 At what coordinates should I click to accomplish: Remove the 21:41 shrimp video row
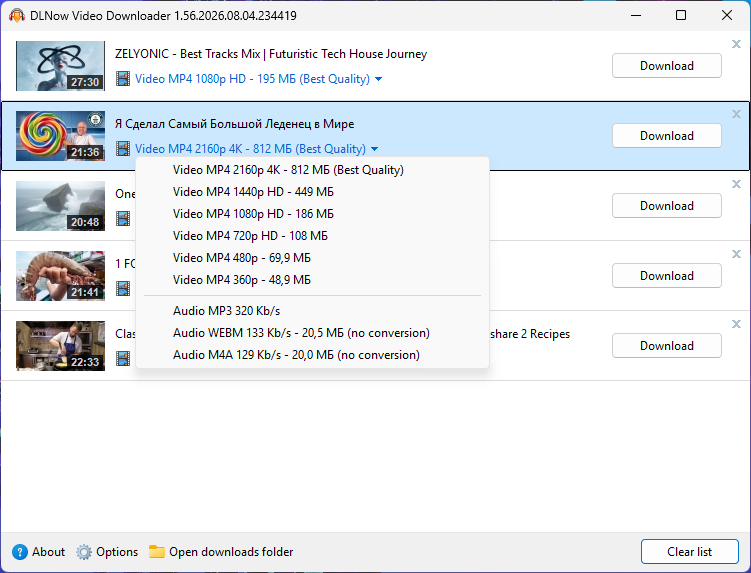click(736, 254)
